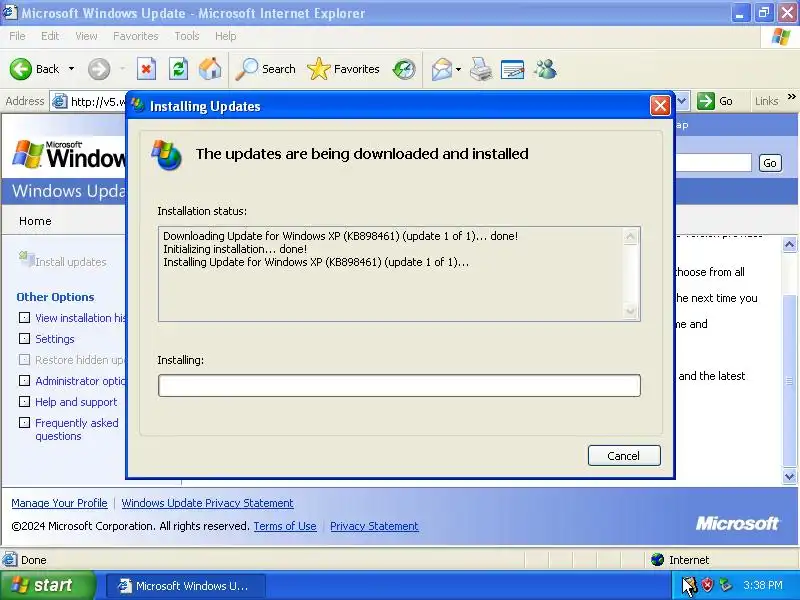Click the Windows Update tray icon
This screenshot has height=600, width=800.
(689, 586)
